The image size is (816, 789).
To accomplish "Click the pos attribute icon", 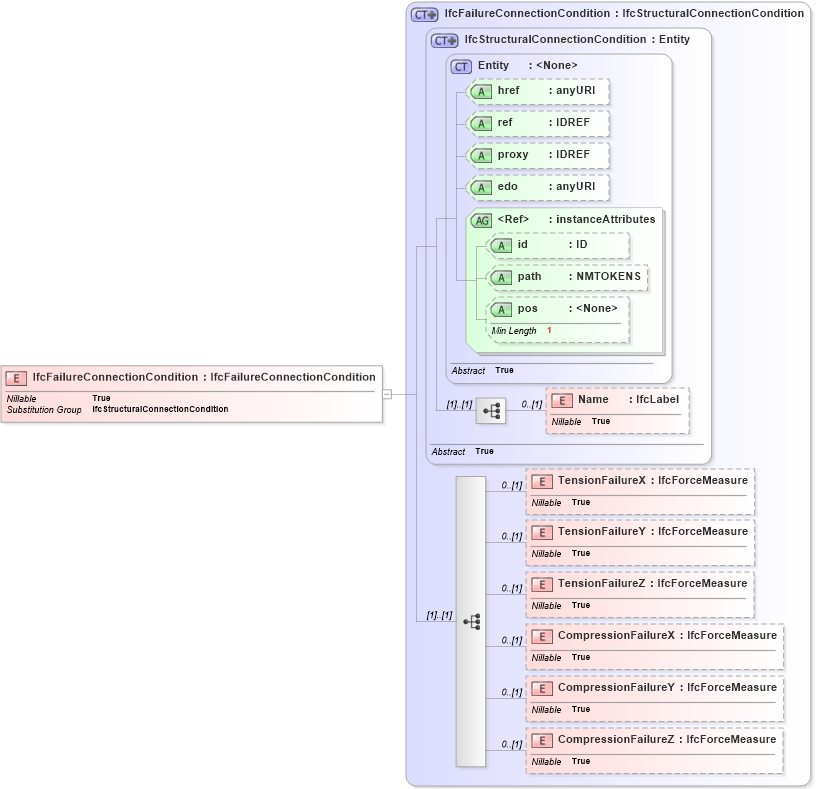I will (x=503, y=309).
